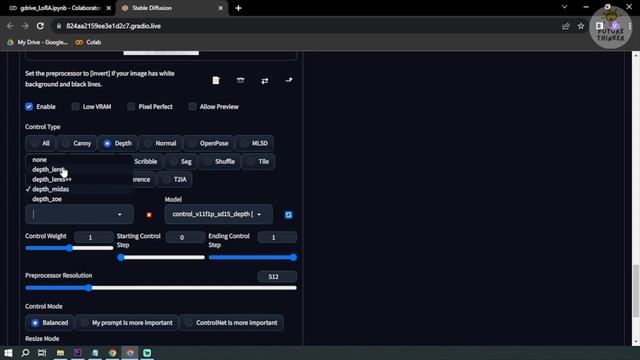This screenshot has width=640, height=360.
Task: Click the Ending Control Step slider
Action: [x=253, y=257]
